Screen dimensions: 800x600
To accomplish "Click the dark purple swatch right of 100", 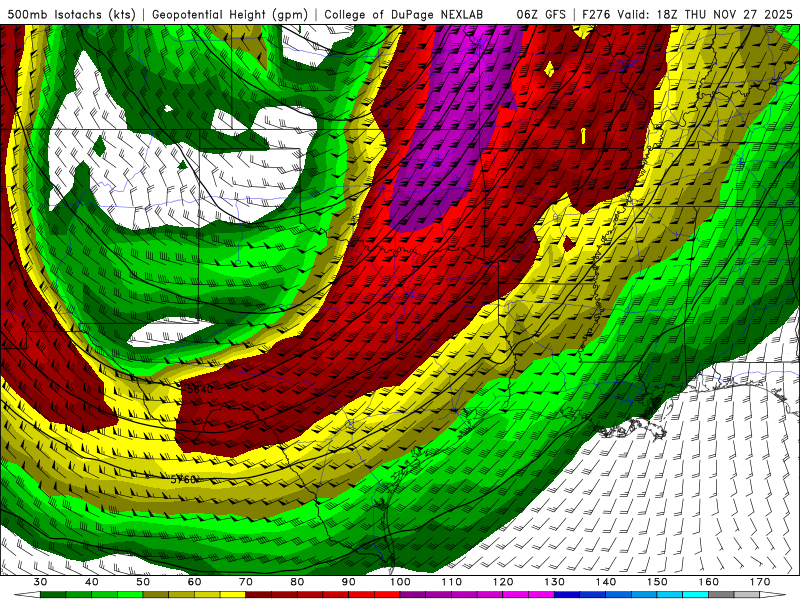I will click(x=413, y=595).
